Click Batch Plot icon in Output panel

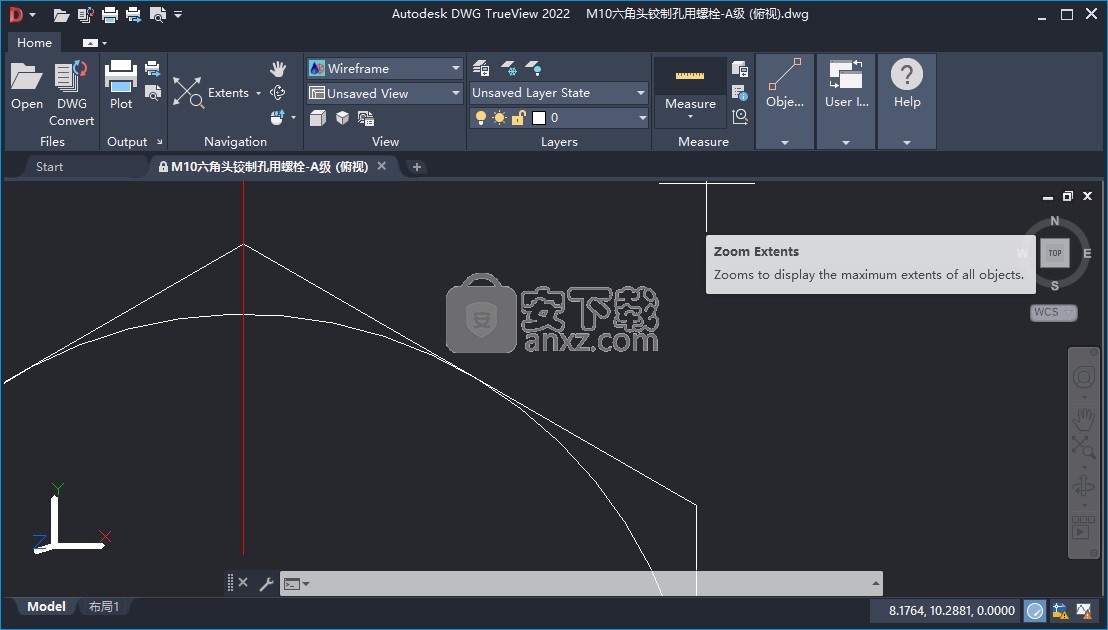pyautogui.click(x=153, y=69)
